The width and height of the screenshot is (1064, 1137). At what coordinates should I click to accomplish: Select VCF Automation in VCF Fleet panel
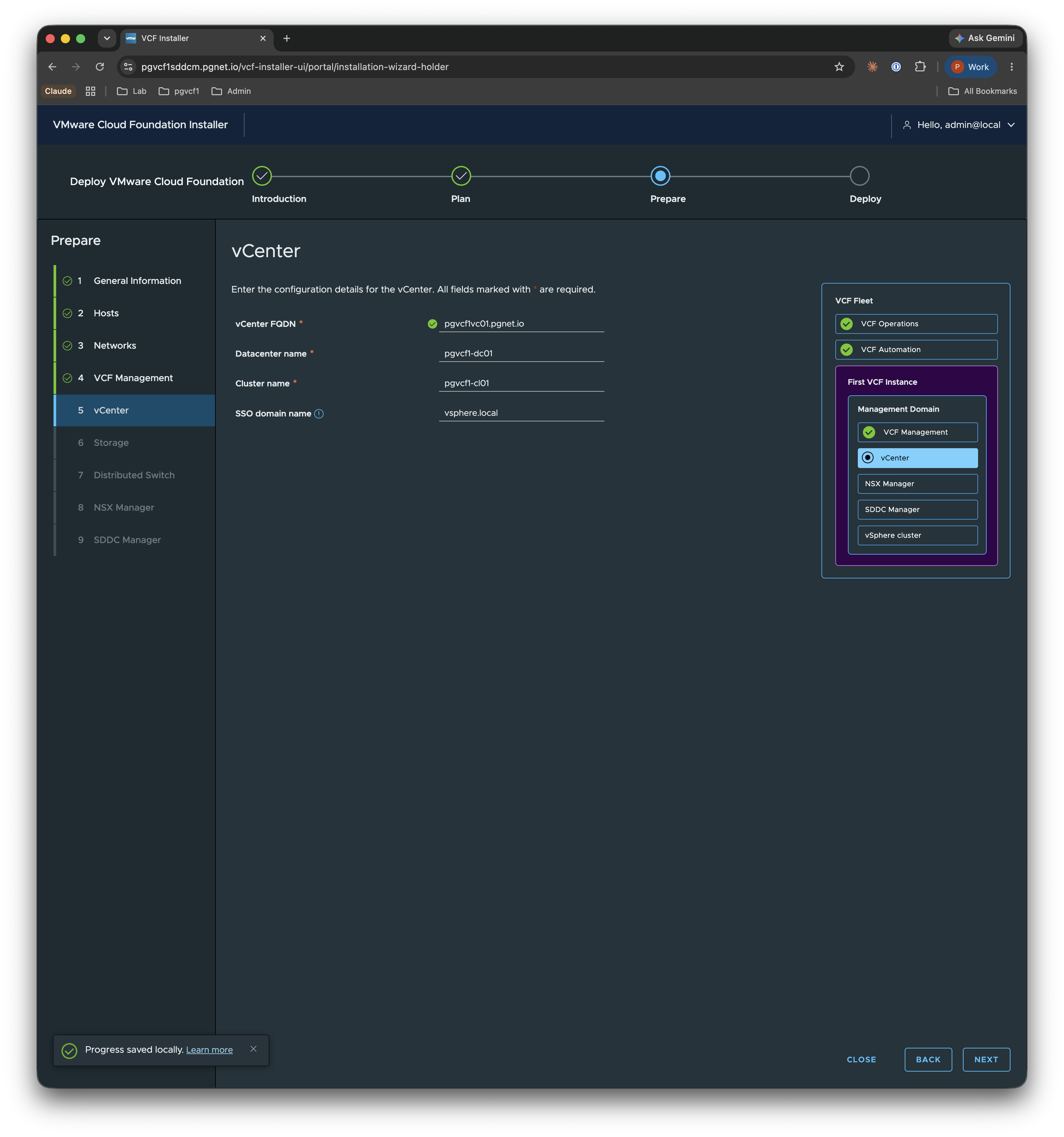click(x=916, y=349)
